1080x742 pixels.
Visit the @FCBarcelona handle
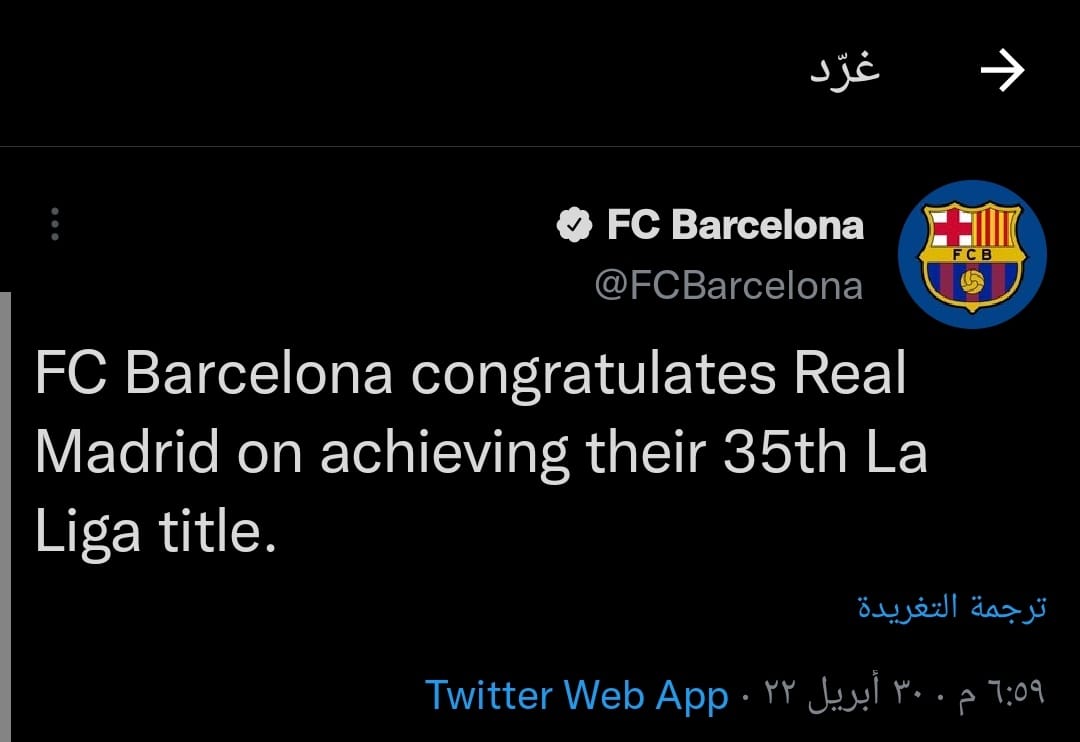tap(728, 286)
